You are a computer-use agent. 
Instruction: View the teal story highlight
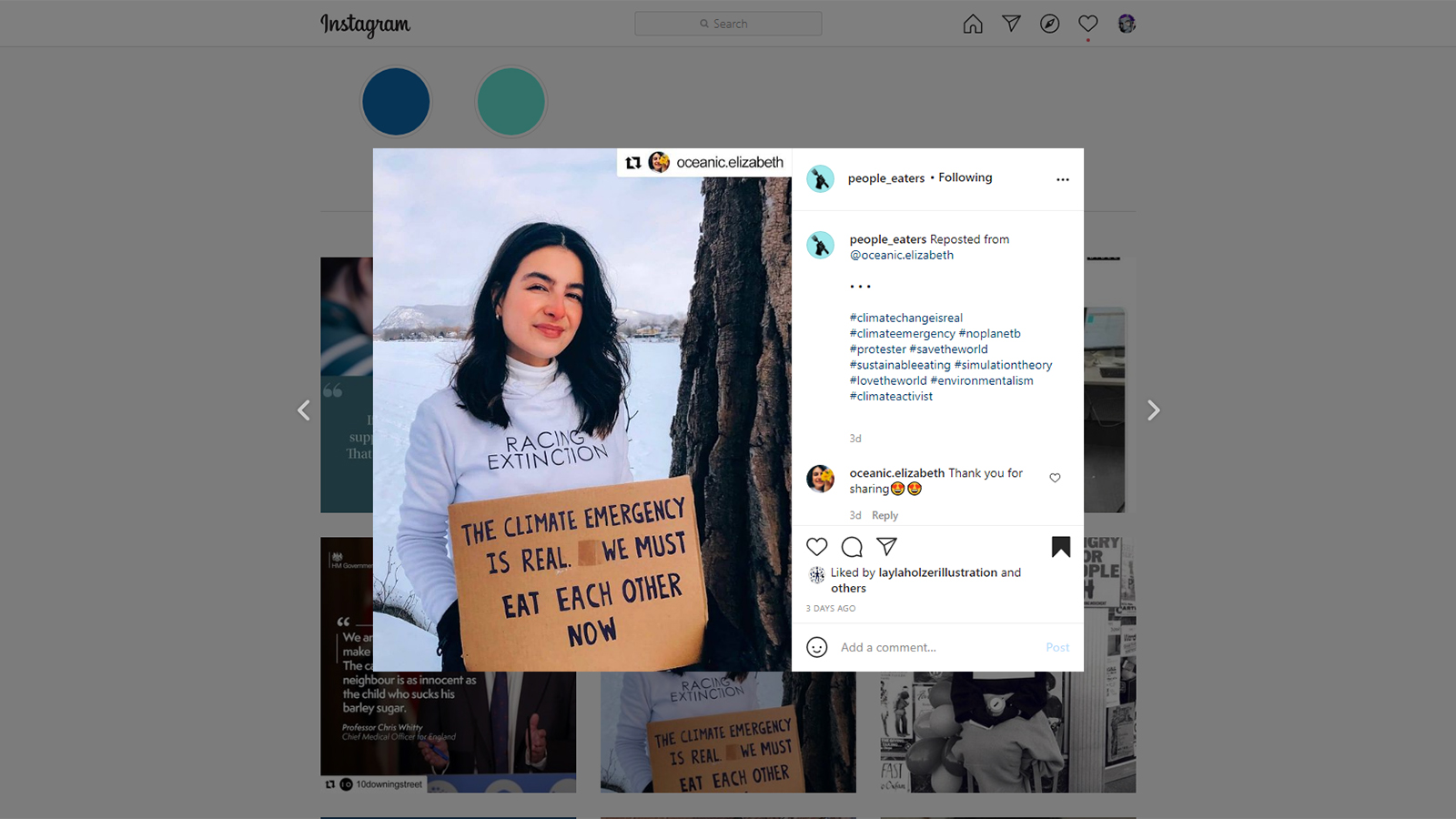[x=511, y=101]
